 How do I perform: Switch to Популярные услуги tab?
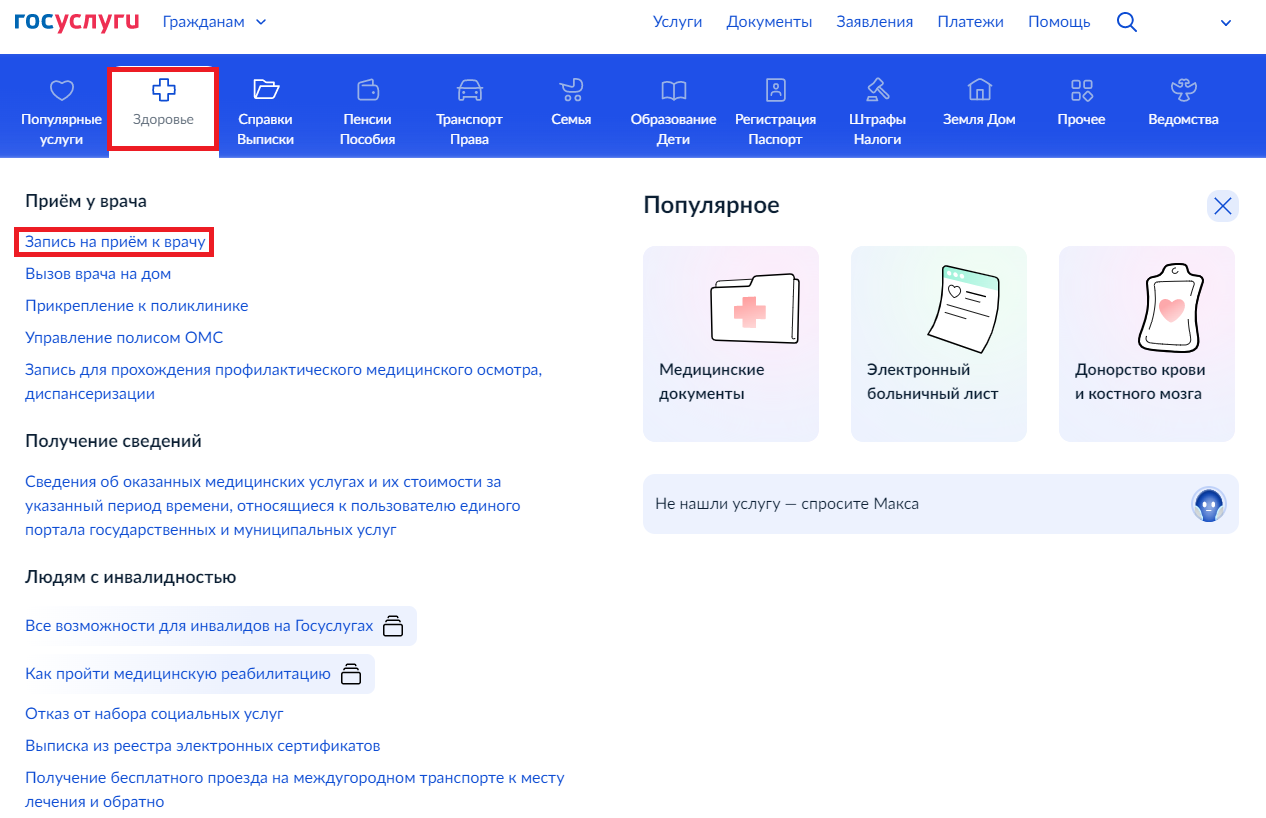point(62,110)
